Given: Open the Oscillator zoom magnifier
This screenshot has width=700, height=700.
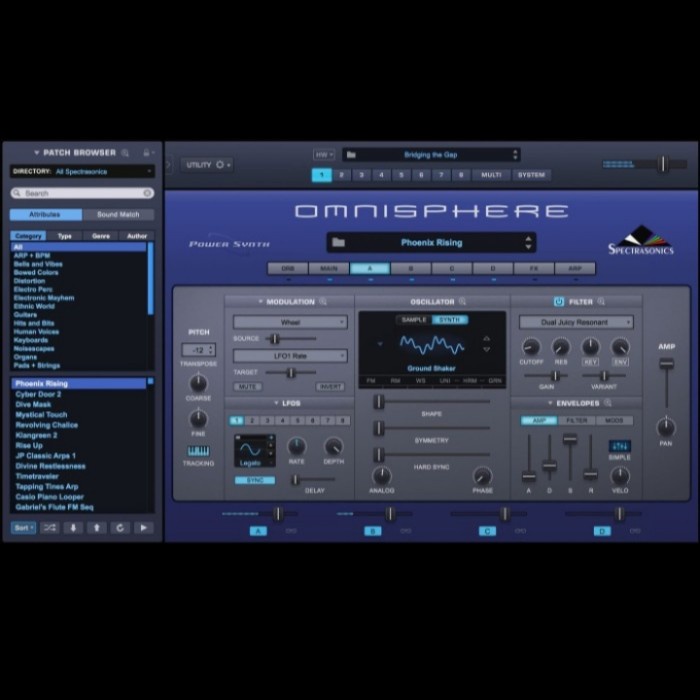Looking at the screenshot, I should pos(462,302).
